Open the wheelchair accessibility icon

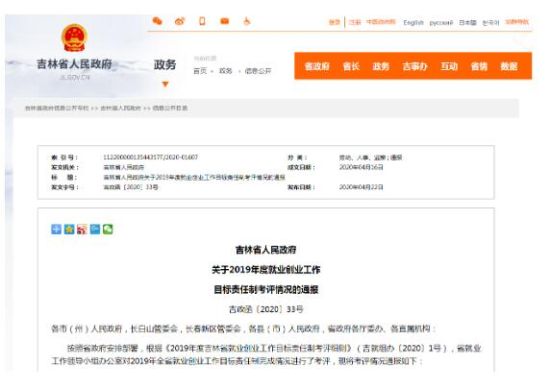pyautogui.click(x=247, y=21)
